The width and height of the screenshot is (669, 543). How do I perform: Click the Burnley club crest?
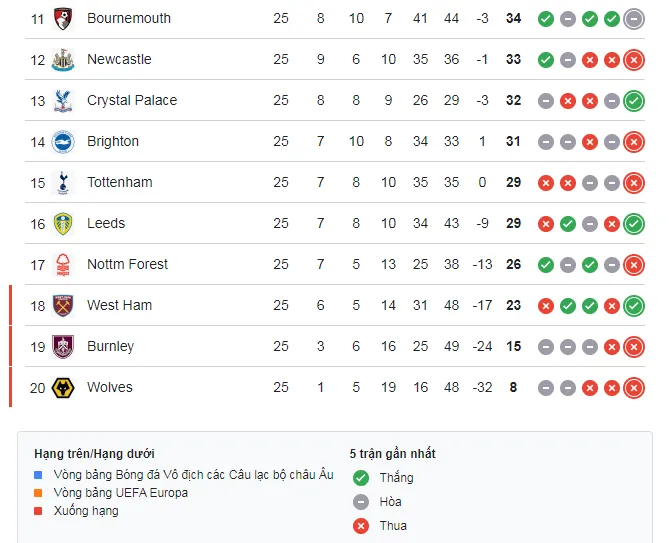coord(64,346)
